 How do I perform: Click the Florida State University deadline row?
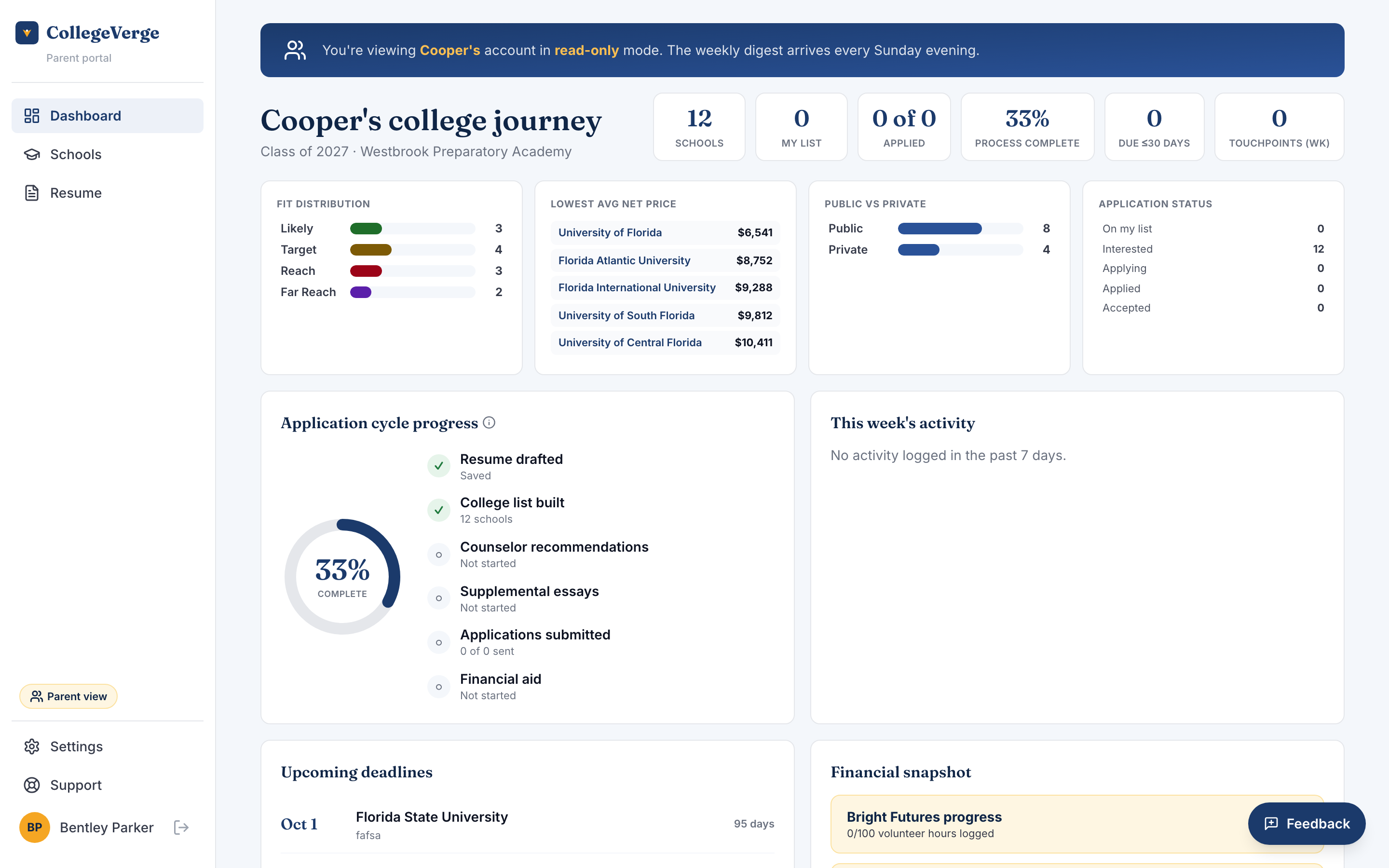(x=528, y=825)
